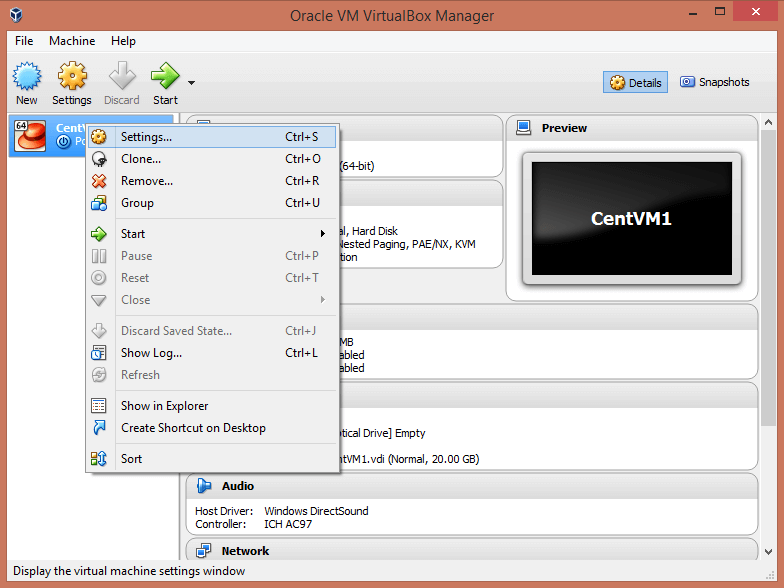Click the Show Log icon in menu
The image size is (784, 588).
(99, 353)
